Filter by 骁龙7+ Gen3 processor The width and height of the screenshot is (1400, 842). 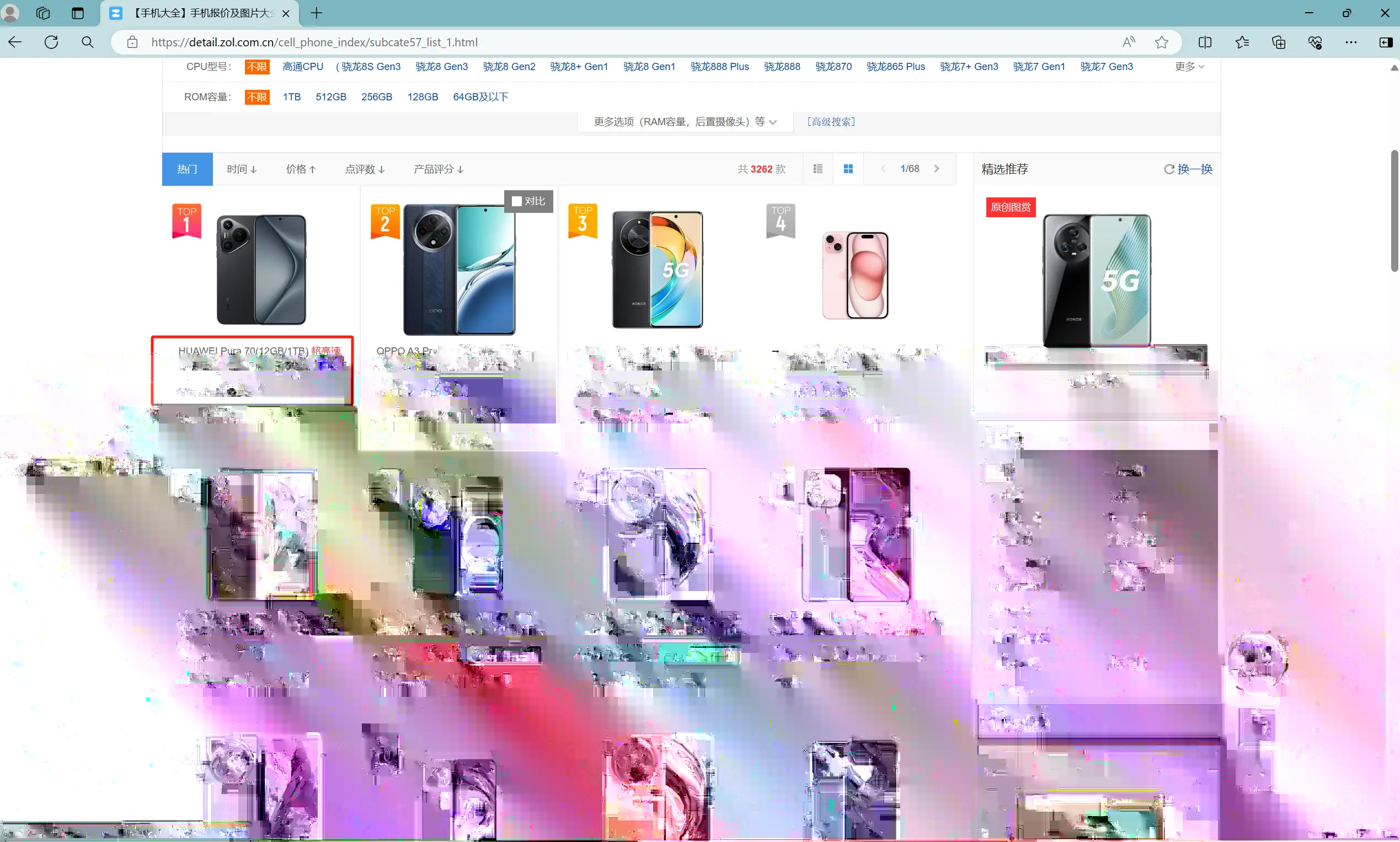[x=969, y=67]
